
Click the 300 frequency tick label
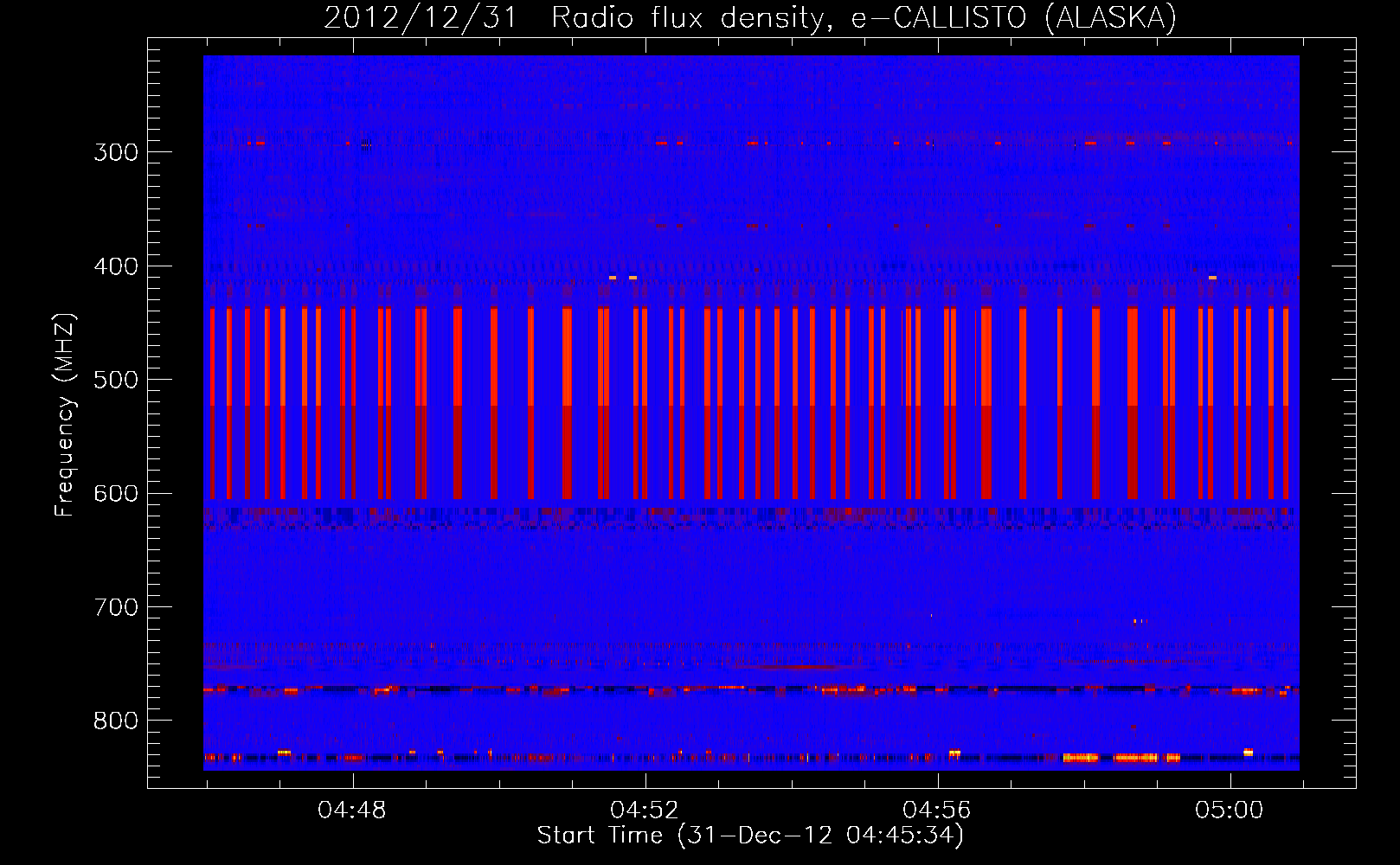(x=116, y=153)
